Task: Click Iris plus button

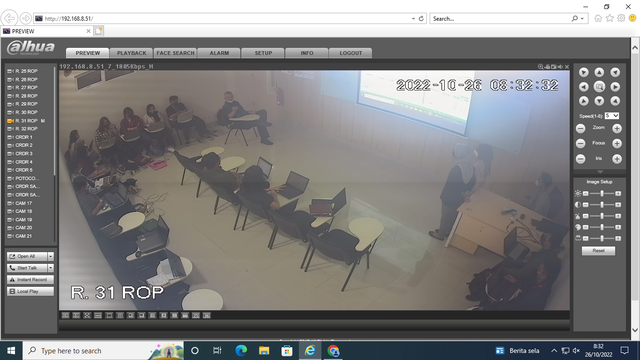Action: click(617, 159)
